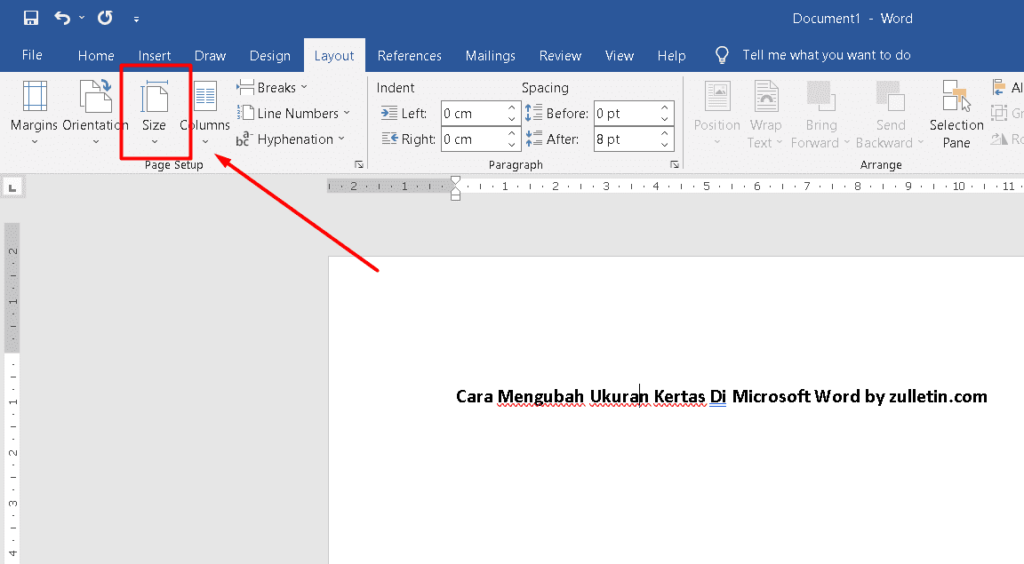Open the Margins page setup tool
The height and width of the screenshot is (564, 1024).
(x=34, y=110)
